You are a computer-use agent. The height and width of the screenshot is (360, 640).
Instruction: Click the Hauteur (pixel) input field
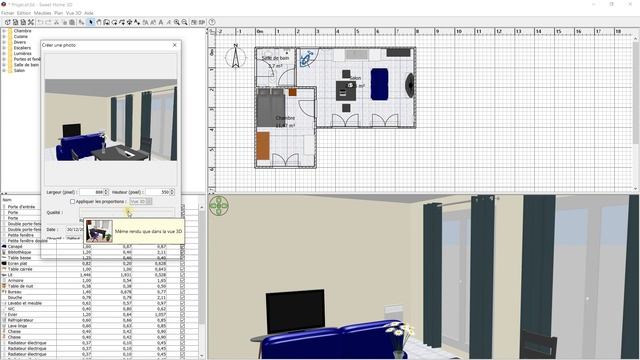pyautogui.click(x=158, y=192)
